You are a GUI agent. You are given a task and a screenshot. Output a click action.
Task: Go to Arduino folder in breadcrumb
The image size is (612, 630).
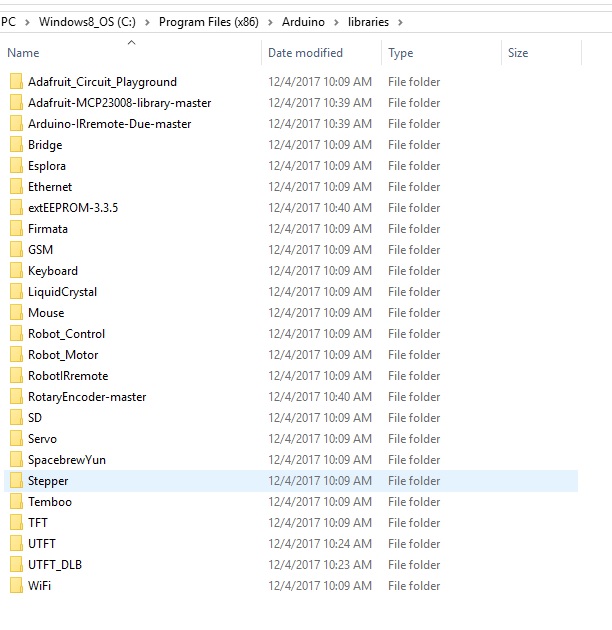(303, 22)
